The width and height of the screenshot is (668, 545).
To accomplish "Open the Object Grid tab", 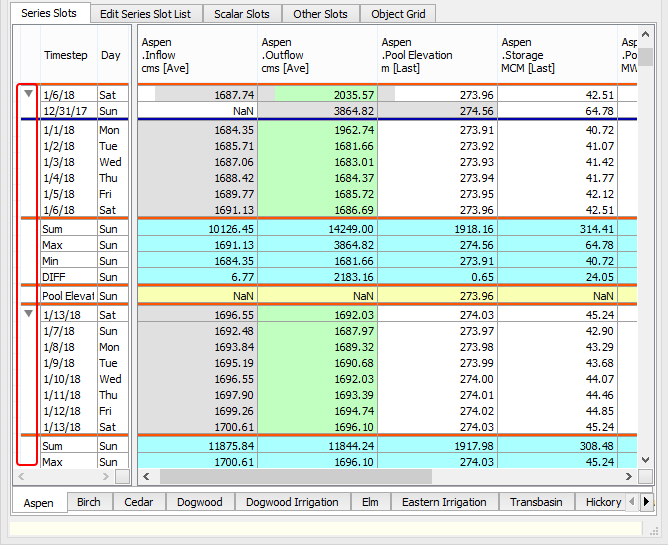I will click(x=398, y=14).
